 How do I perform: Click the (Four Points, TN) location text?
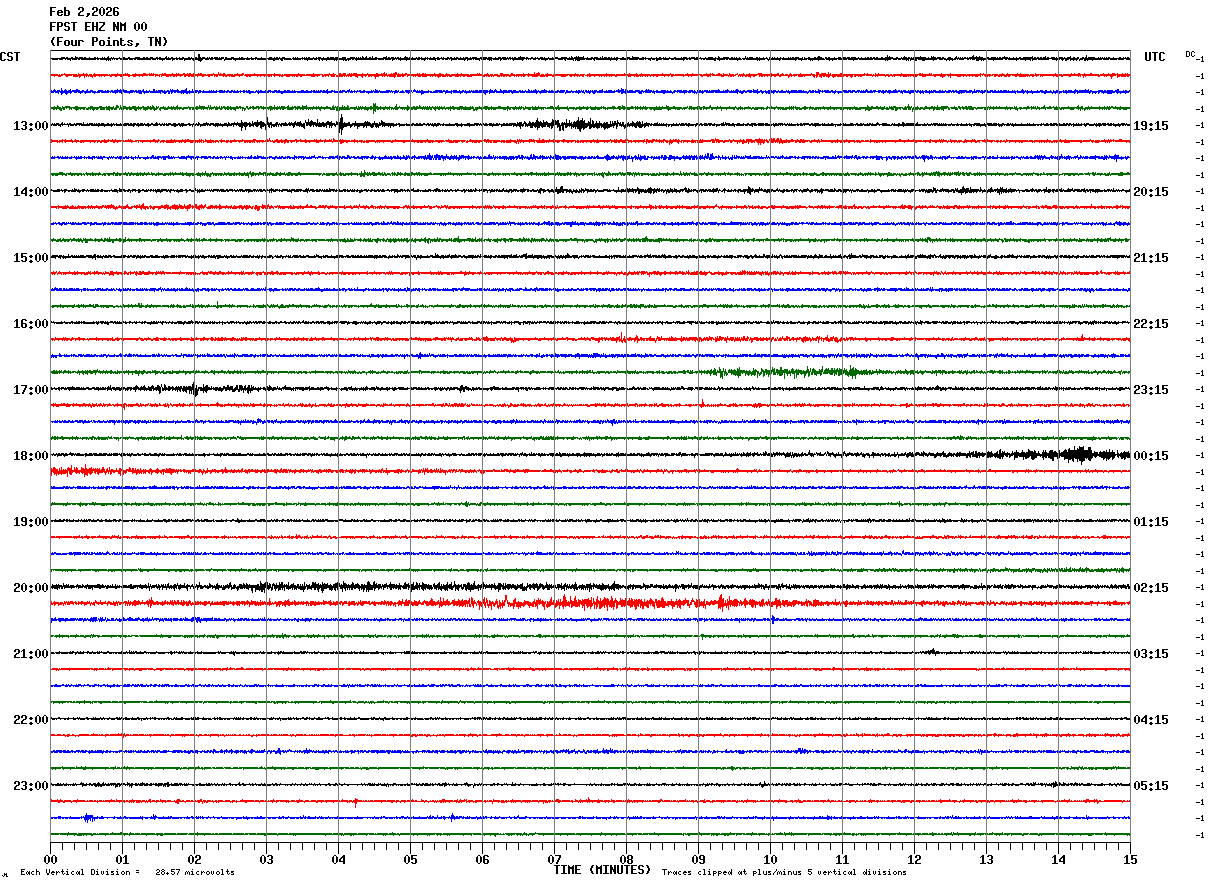coord(109,42)
